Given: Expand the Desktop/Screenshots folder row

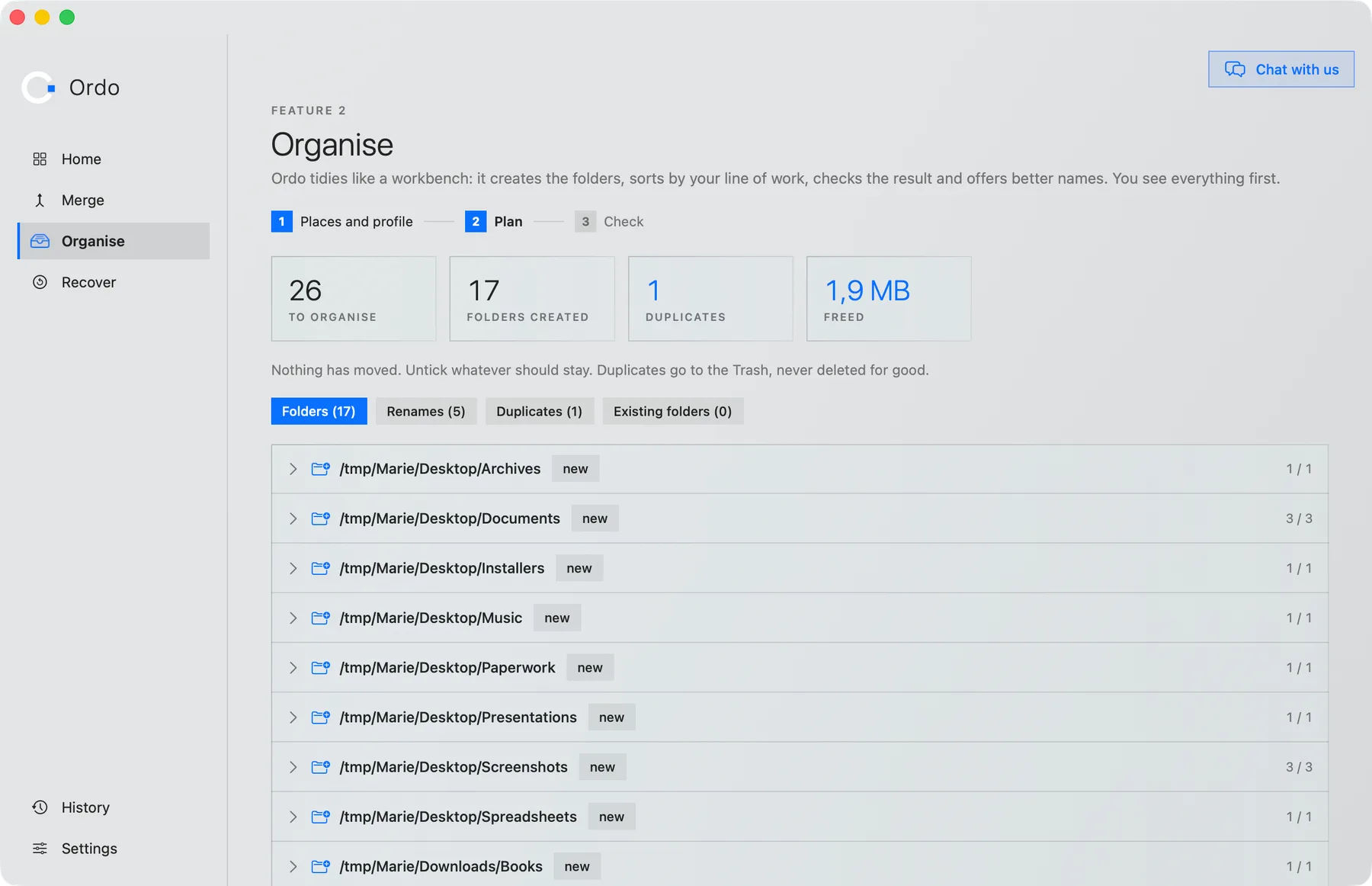Looking at the screenshot, I should (293, 767).
